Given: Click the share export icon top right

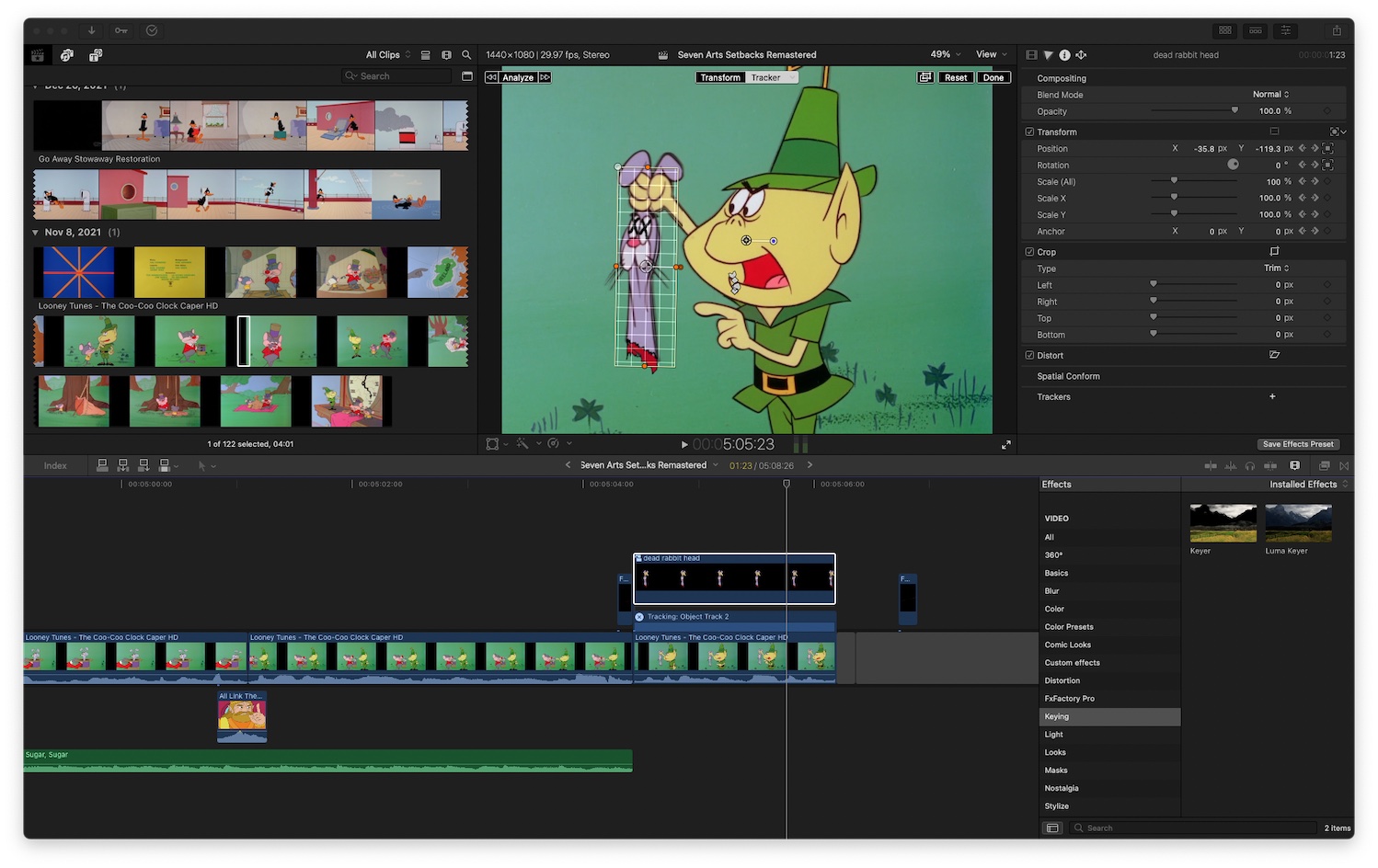Looking at the screenshot, I should click(1336, 30).
